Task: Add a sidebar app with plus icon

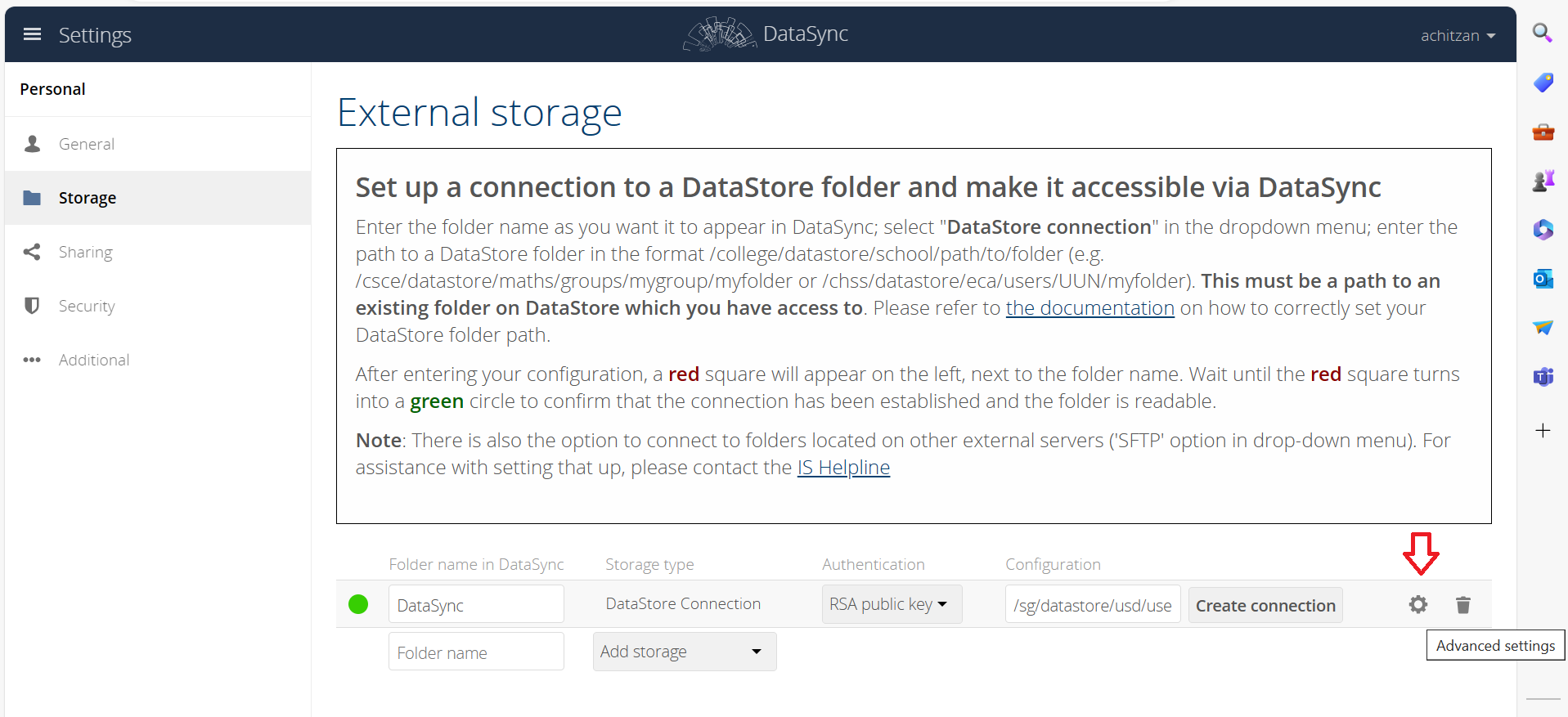Action: pos(1543,430)
